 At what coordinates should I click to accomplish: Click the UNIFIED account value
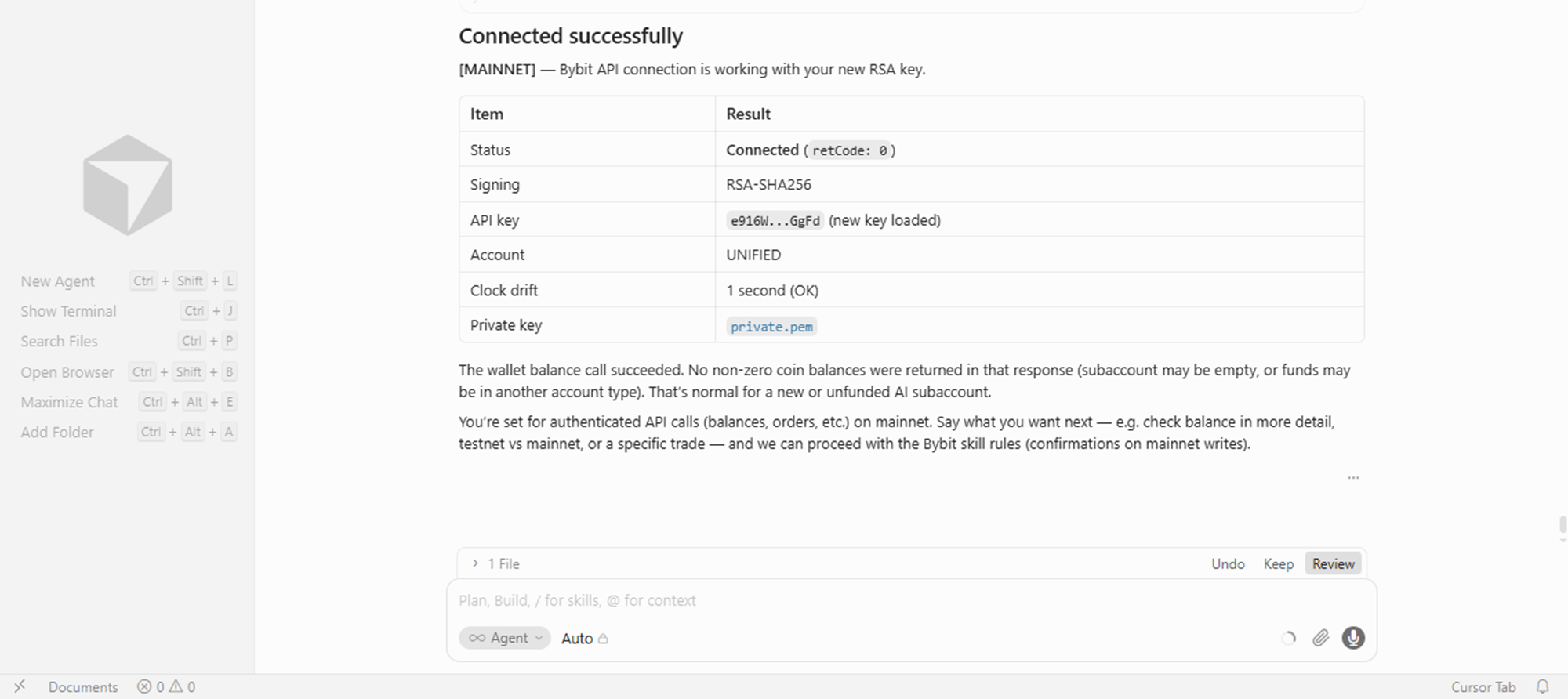(x=753, y=255)
